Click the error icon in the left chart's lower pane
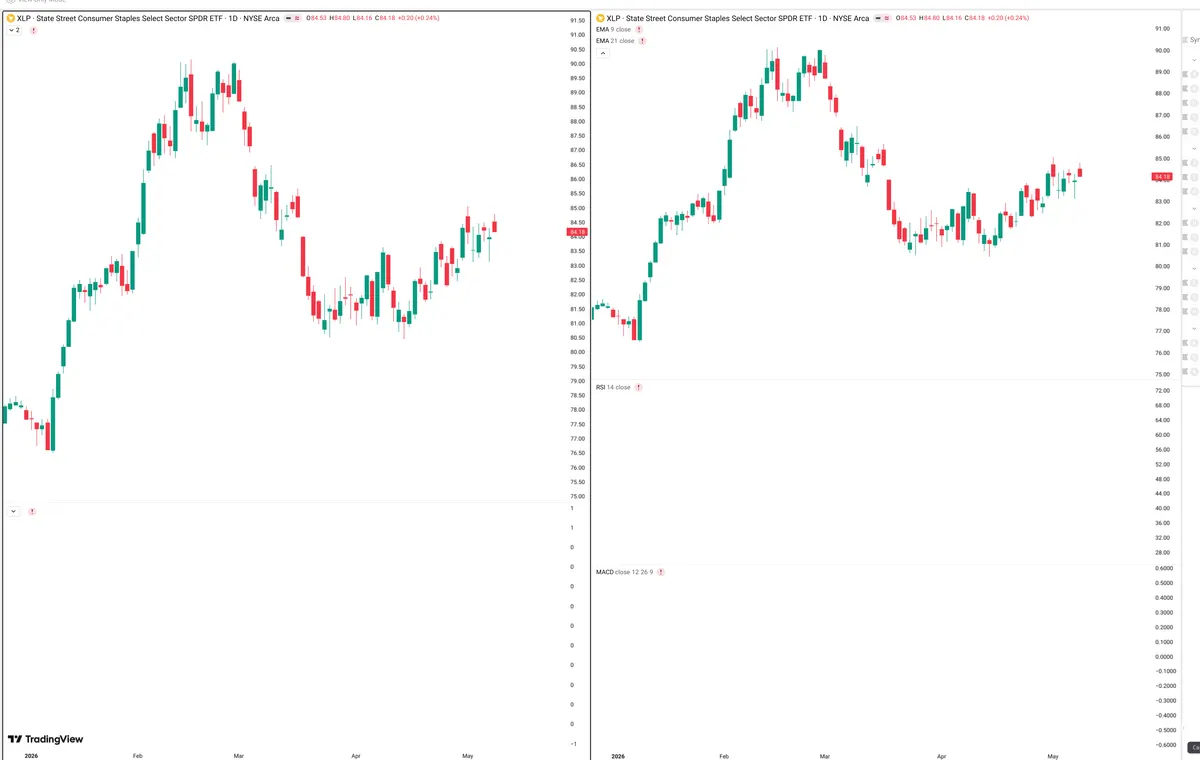Screen dimensions: 1200x760 pyautogui.click(x=32, y=511)
